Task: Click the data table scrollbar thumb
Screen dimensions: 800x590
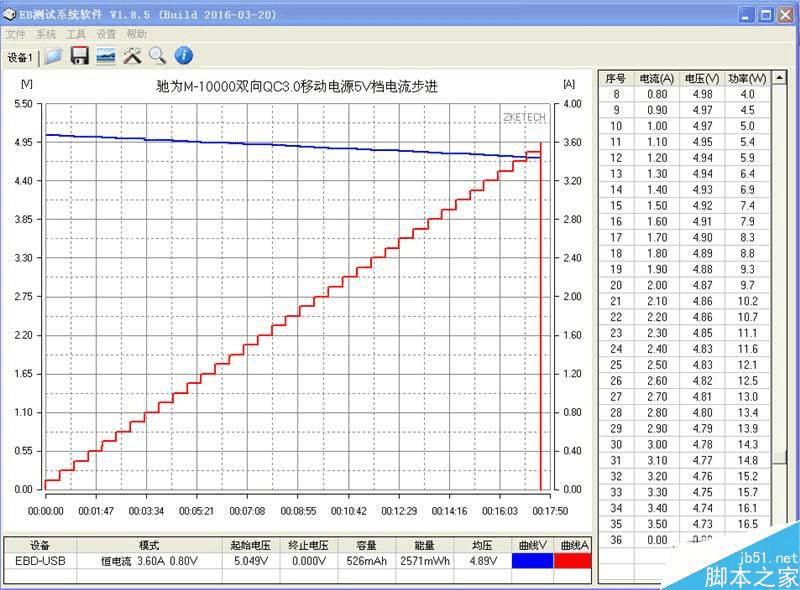Action: (x=779, y=457)
